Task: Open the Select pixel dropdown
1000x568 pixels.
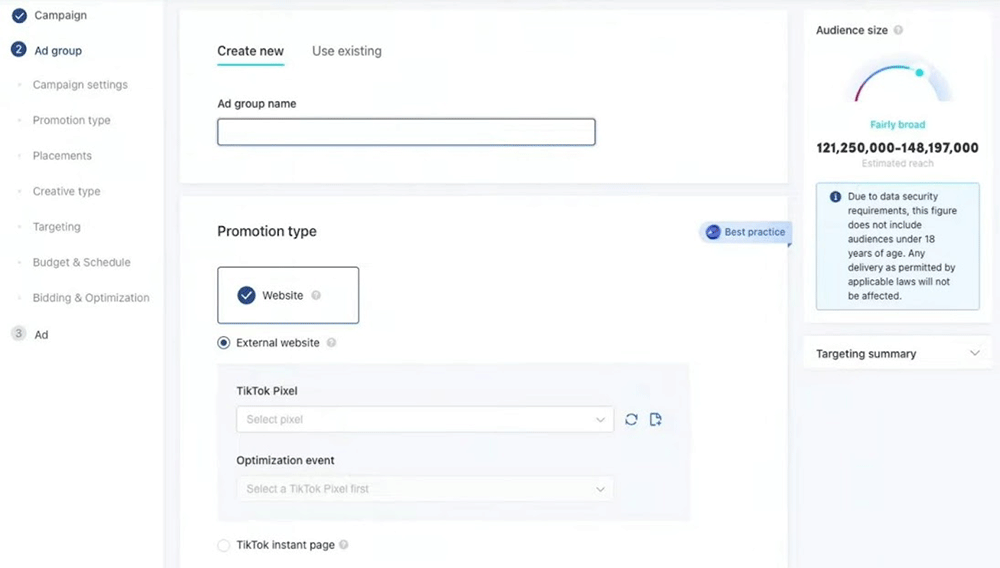Action: tap(425, 419)
